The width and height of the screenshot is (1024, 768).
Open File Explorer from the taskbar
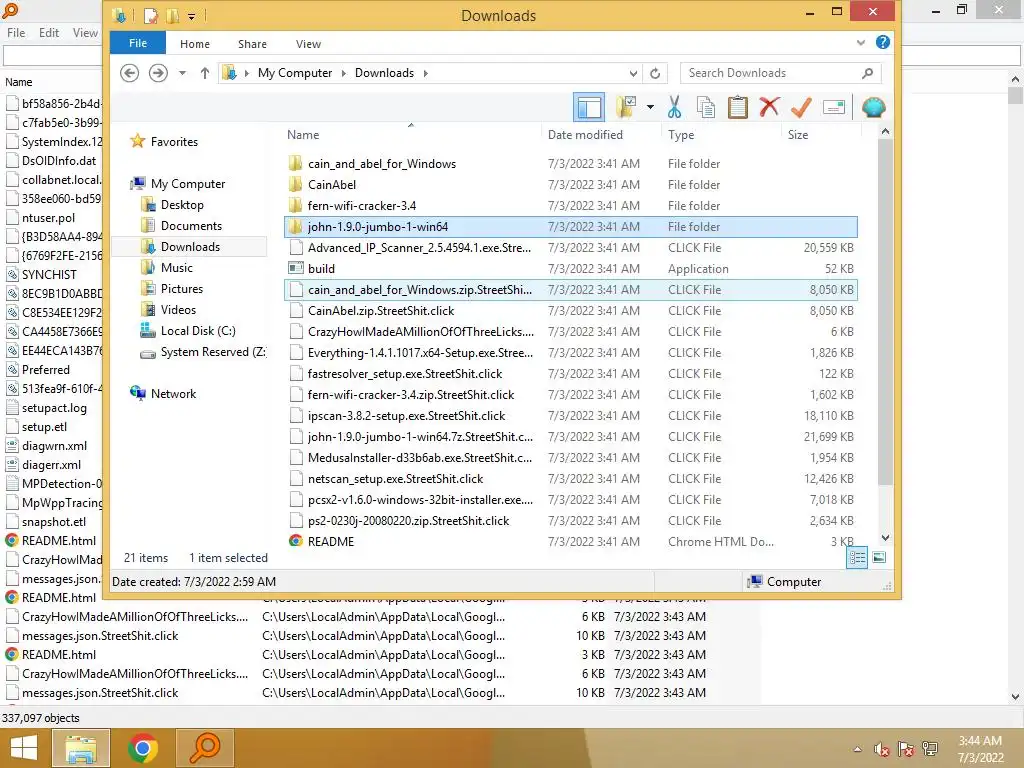tap(80, 748)
